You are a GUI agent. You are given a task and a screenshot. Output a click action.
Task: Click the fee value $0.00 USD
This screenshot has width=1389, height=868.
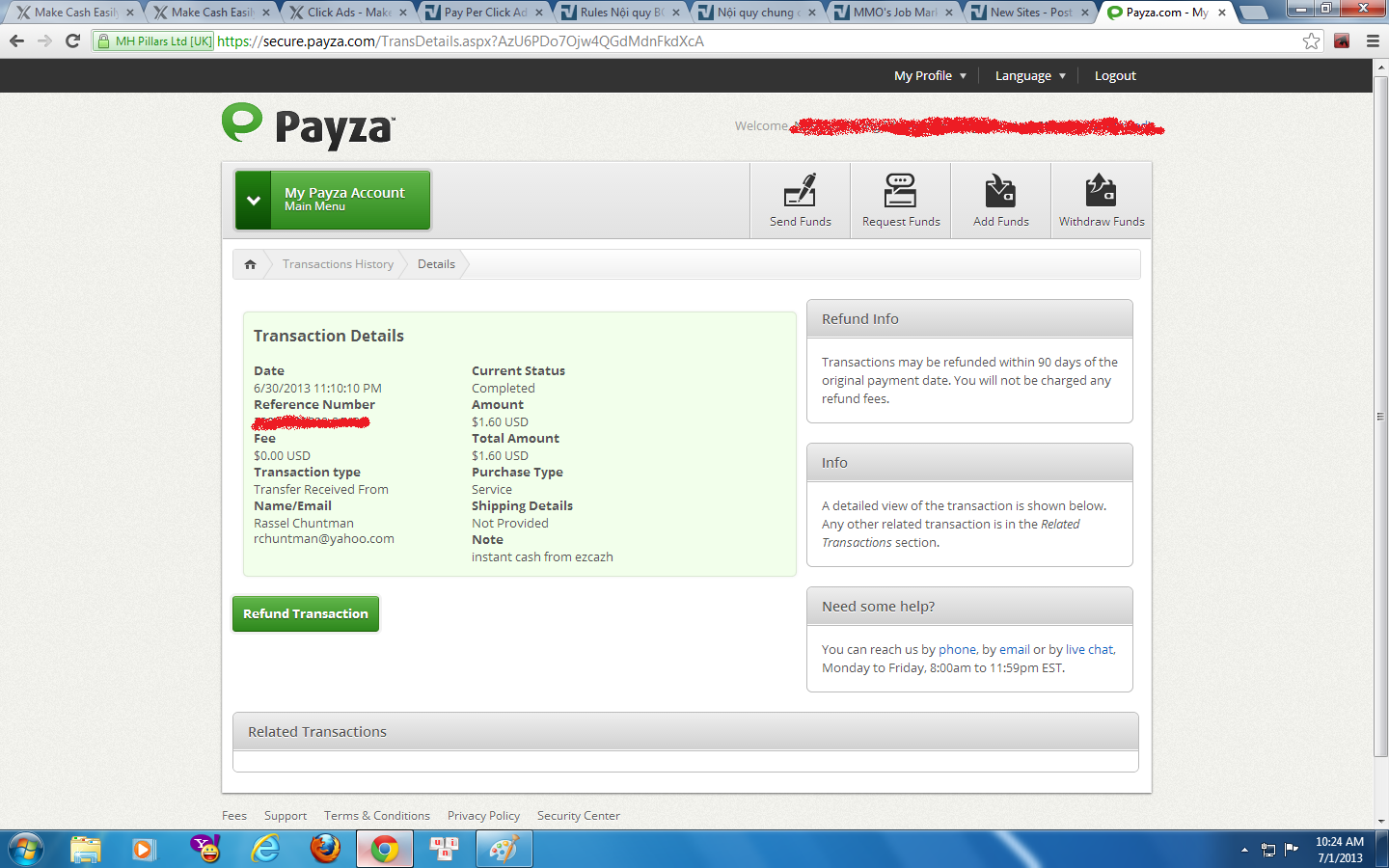click(282, 456)
